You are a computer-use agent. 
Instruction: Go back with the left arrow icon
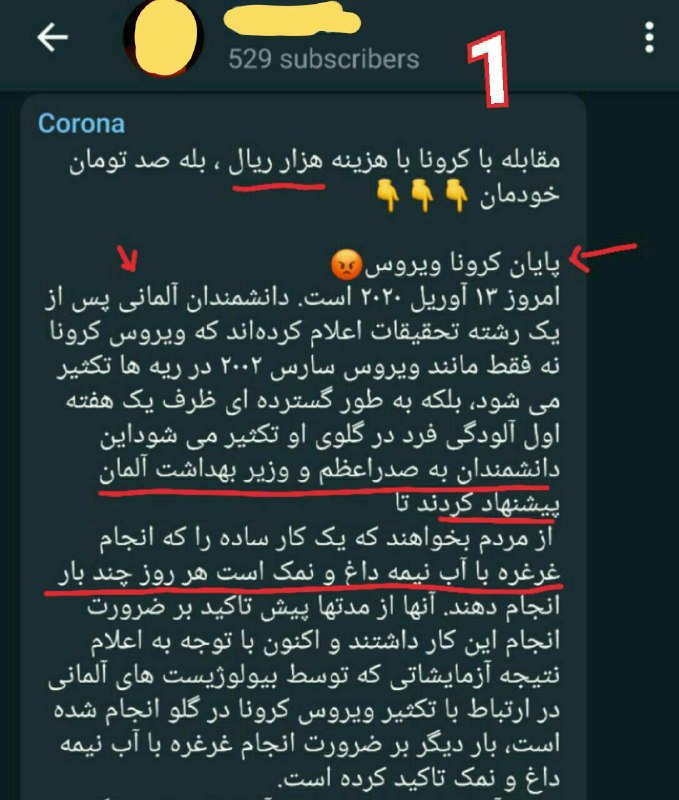[x=53, y=37]
